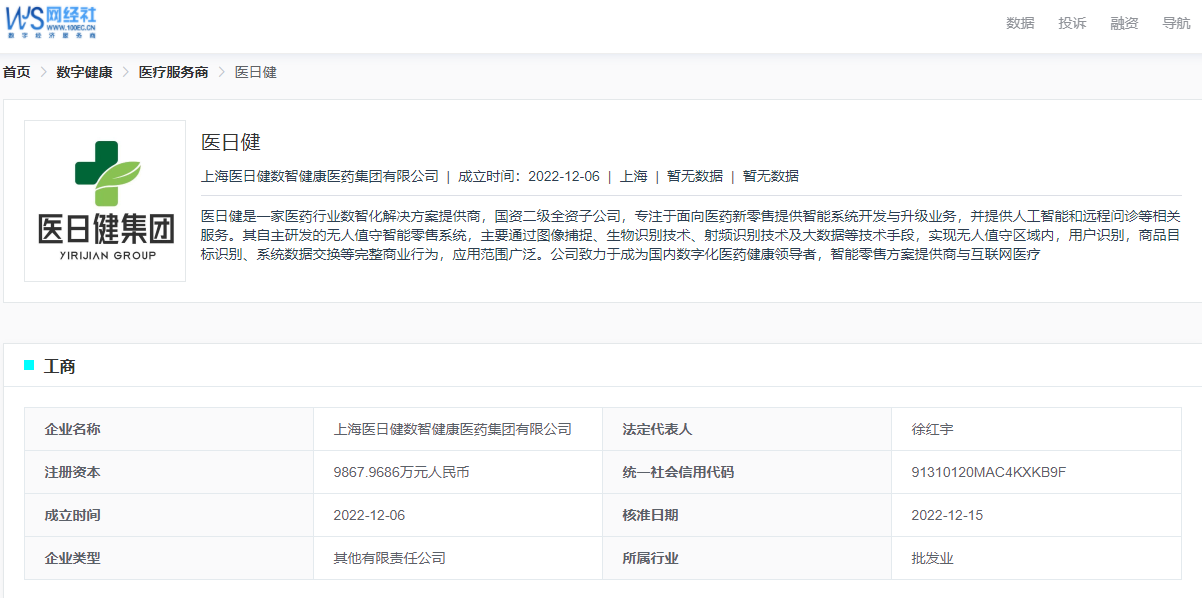Select the 工商 section heading

pyautogui.click(x=60, y=366)
